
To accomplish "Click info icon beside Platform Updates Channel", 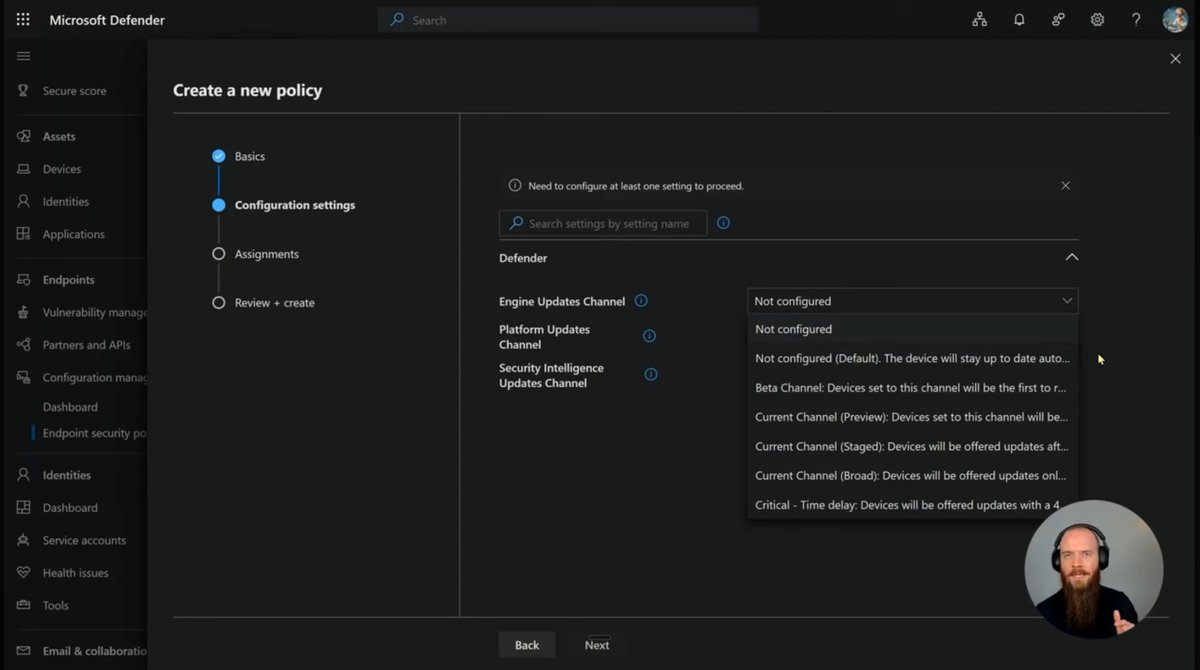I will 649,336.
